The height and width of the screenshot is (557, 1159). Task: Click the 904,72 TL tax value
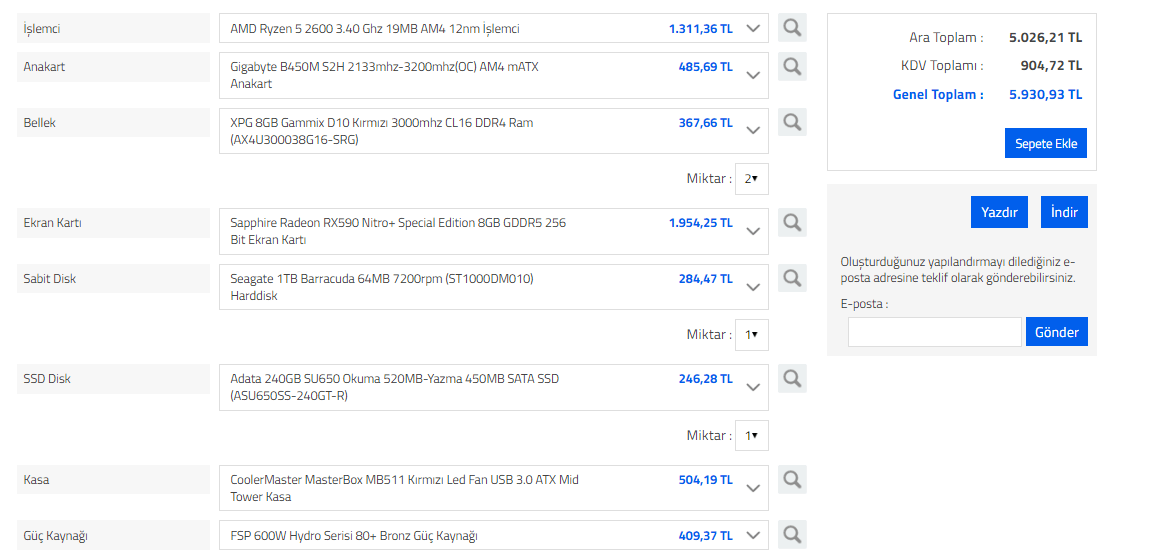pos(1052,66)
